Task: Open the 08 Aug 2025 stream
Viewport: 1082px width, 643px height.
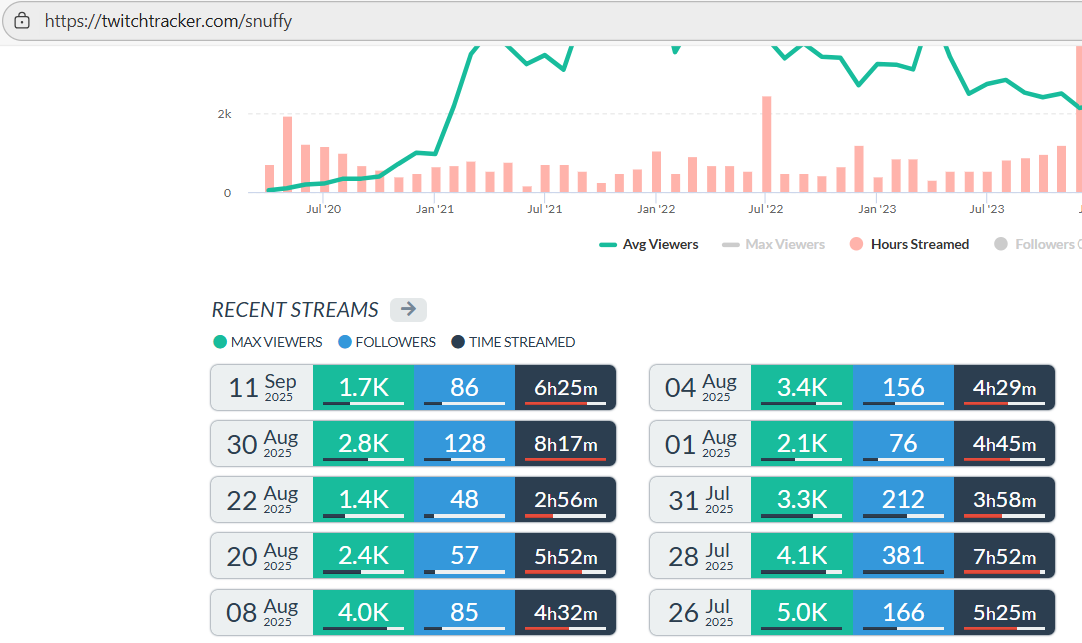Action: pyautogui.click(x=413, y=612)
